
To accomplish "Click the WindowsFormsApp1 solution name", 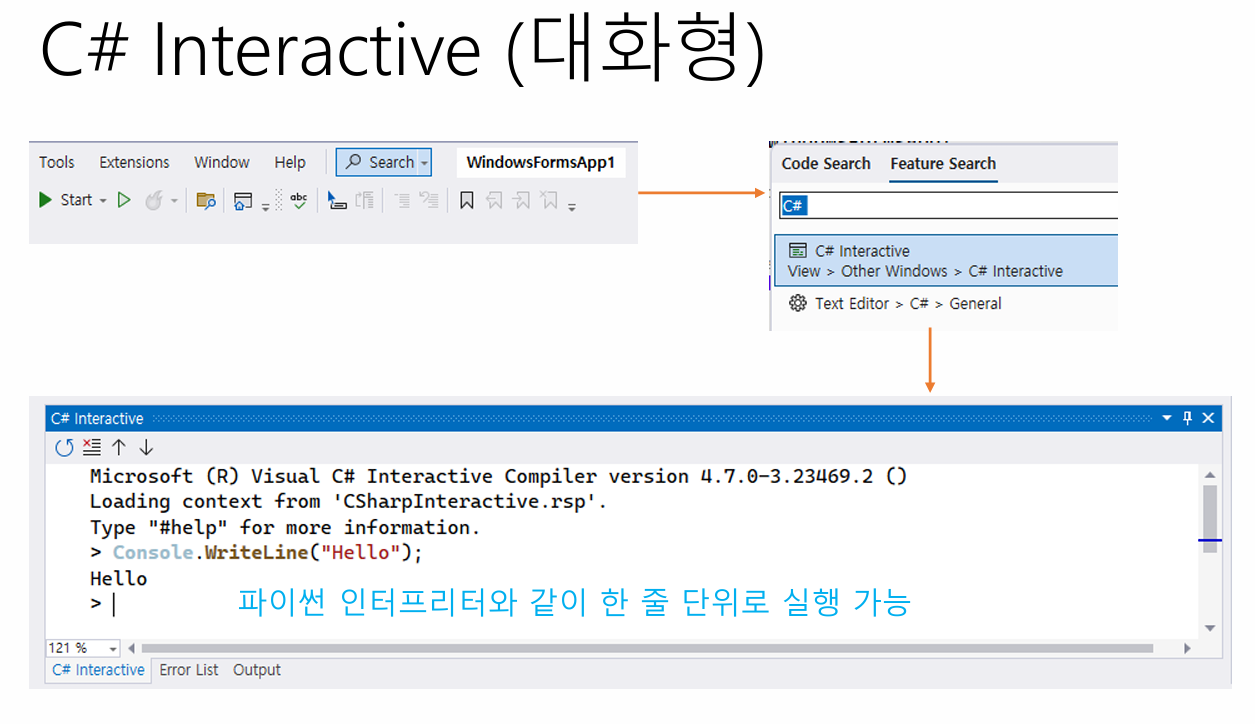I will coord(541,162).
